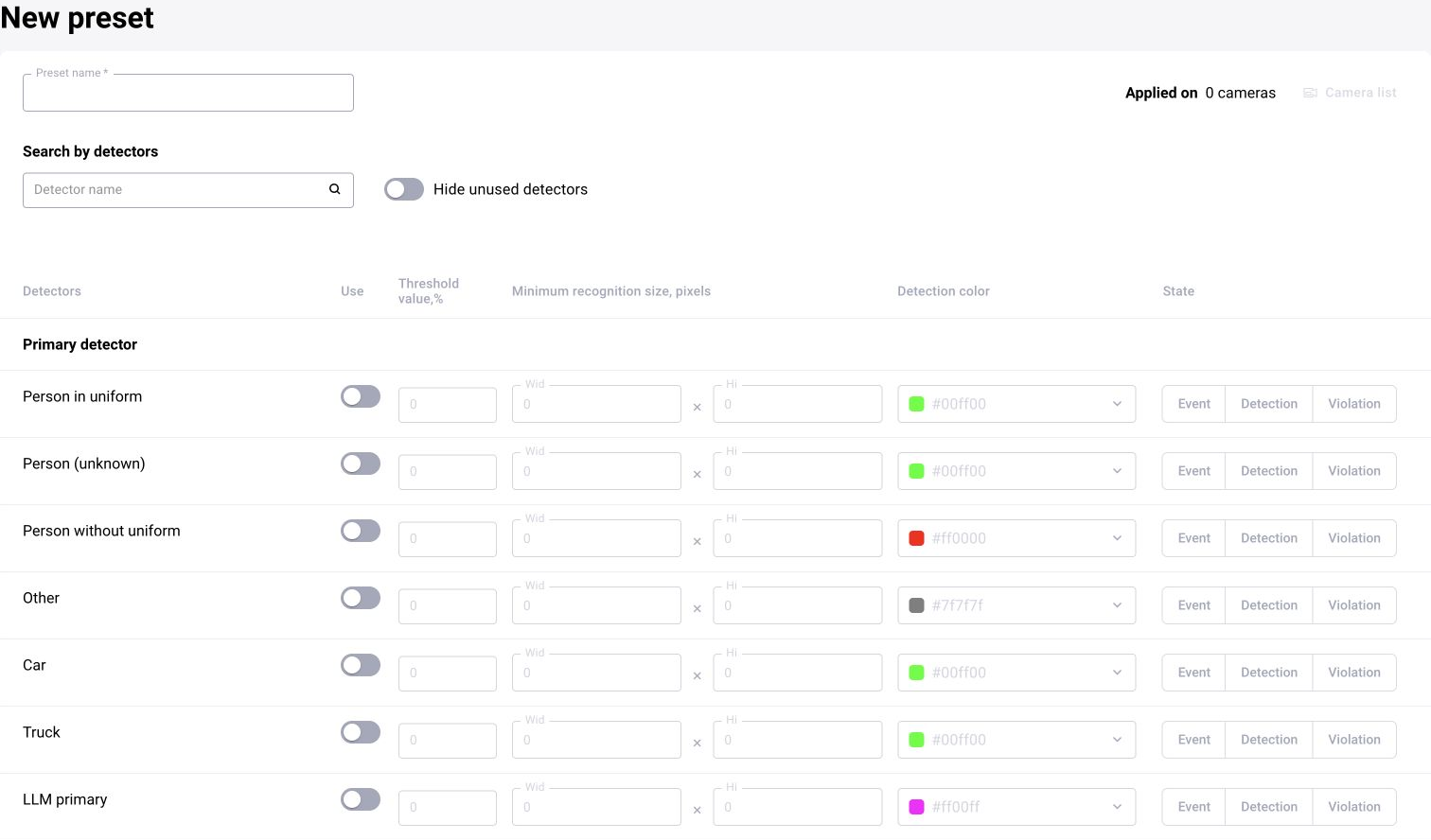
Task: Click the Width field for LLM primary
Action: [596, 807]
